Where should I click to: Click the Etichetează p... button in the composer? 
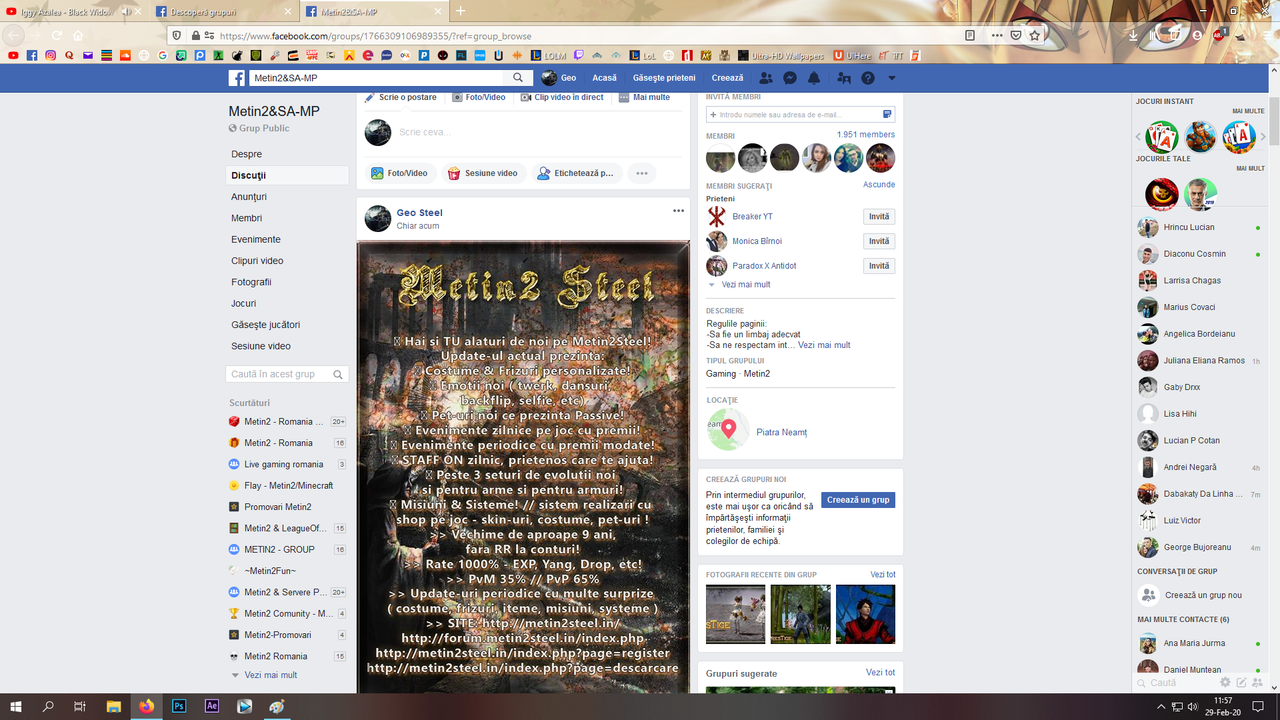(576, 173)
